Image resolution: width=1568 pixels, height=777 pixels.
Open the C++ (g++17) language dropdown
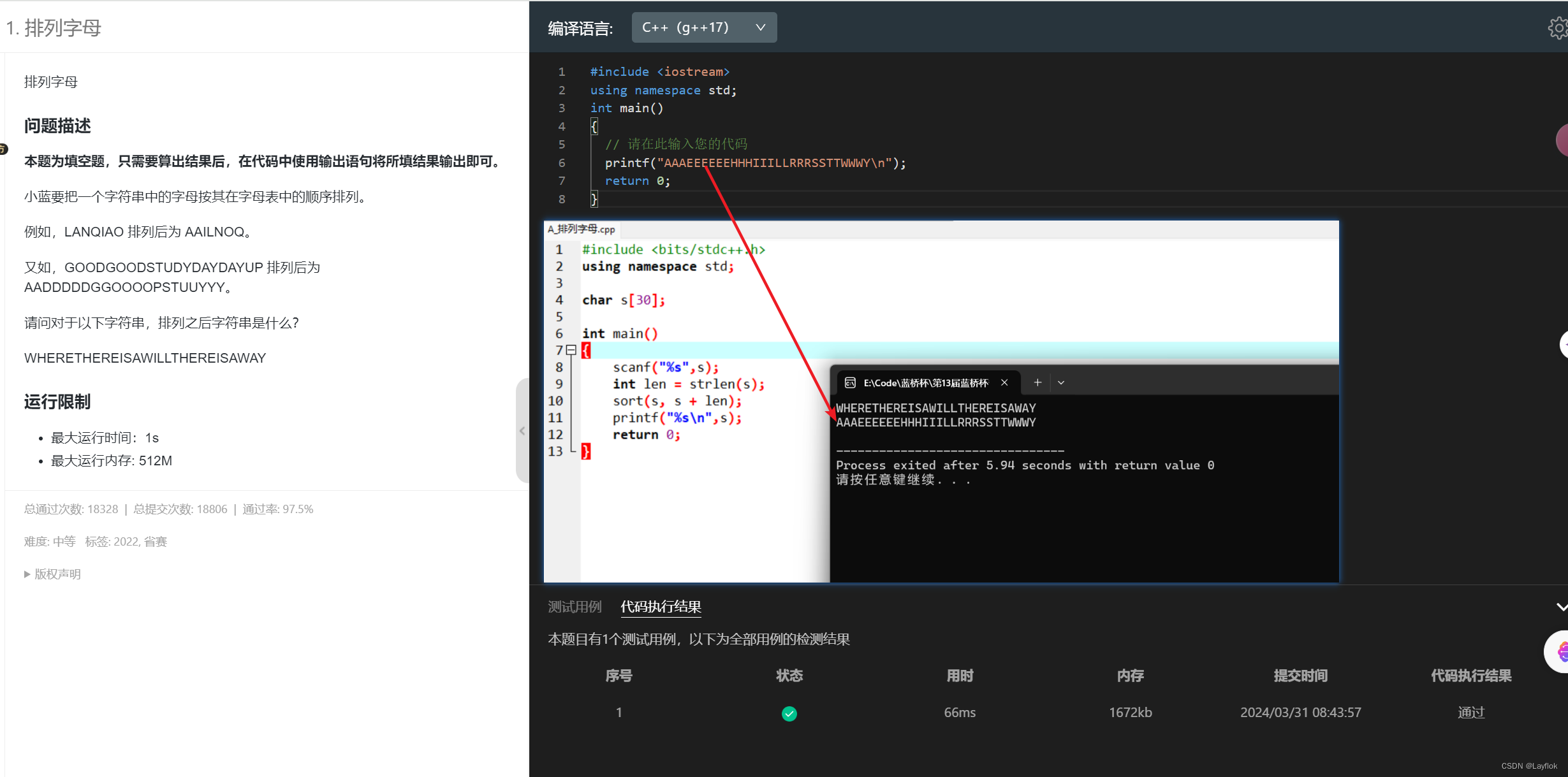point(704,27)
